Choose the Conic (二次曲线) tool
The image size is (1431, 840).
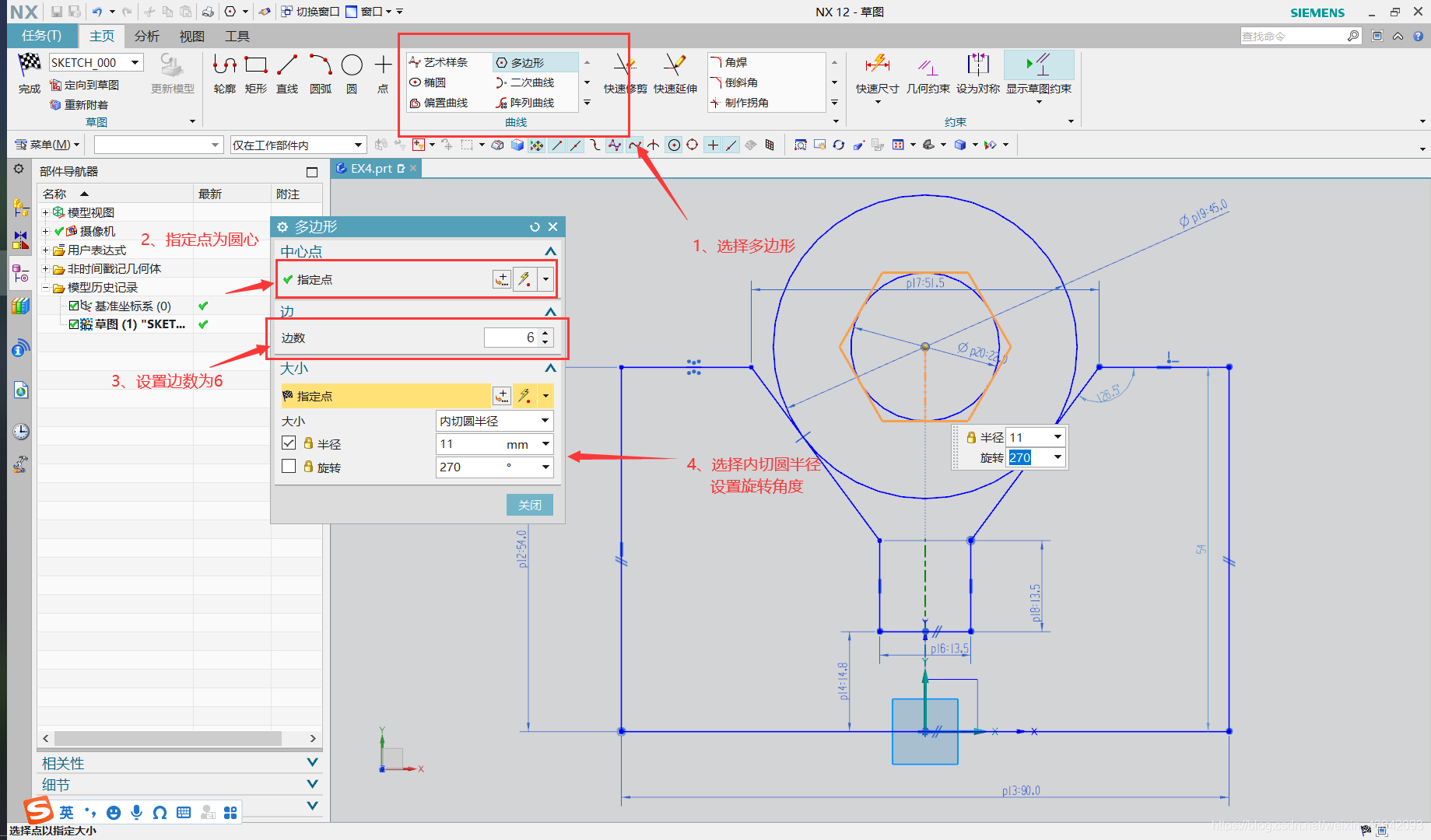524,82
